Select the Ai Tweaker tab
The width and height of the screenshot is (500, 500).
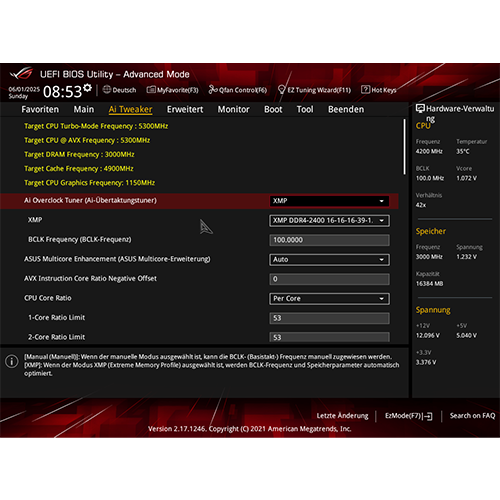[130, 109]
